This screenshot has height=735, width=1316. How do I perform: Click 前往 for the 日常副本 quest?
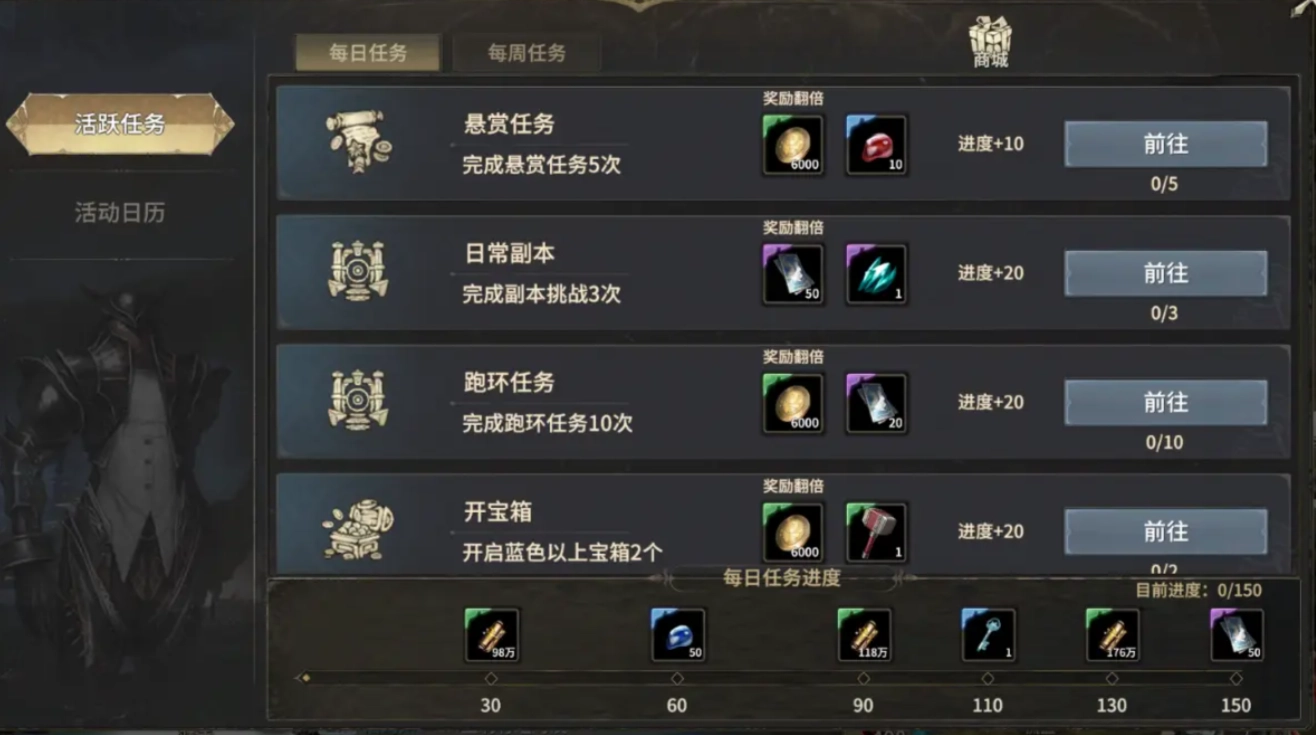[x=1166, y=273]
